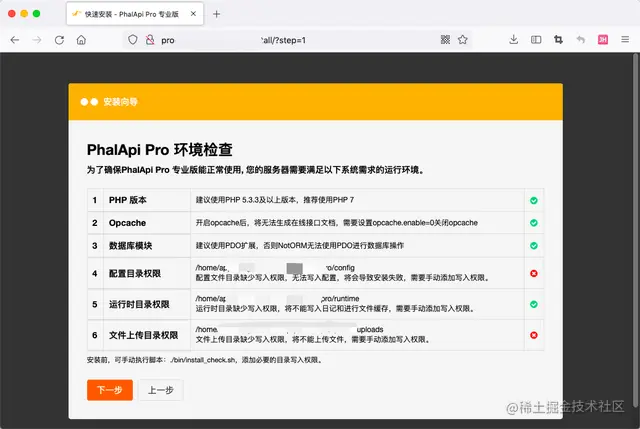Click the 运行时目录权限 row label
The image size is (640, 429).
click(139, 305)
